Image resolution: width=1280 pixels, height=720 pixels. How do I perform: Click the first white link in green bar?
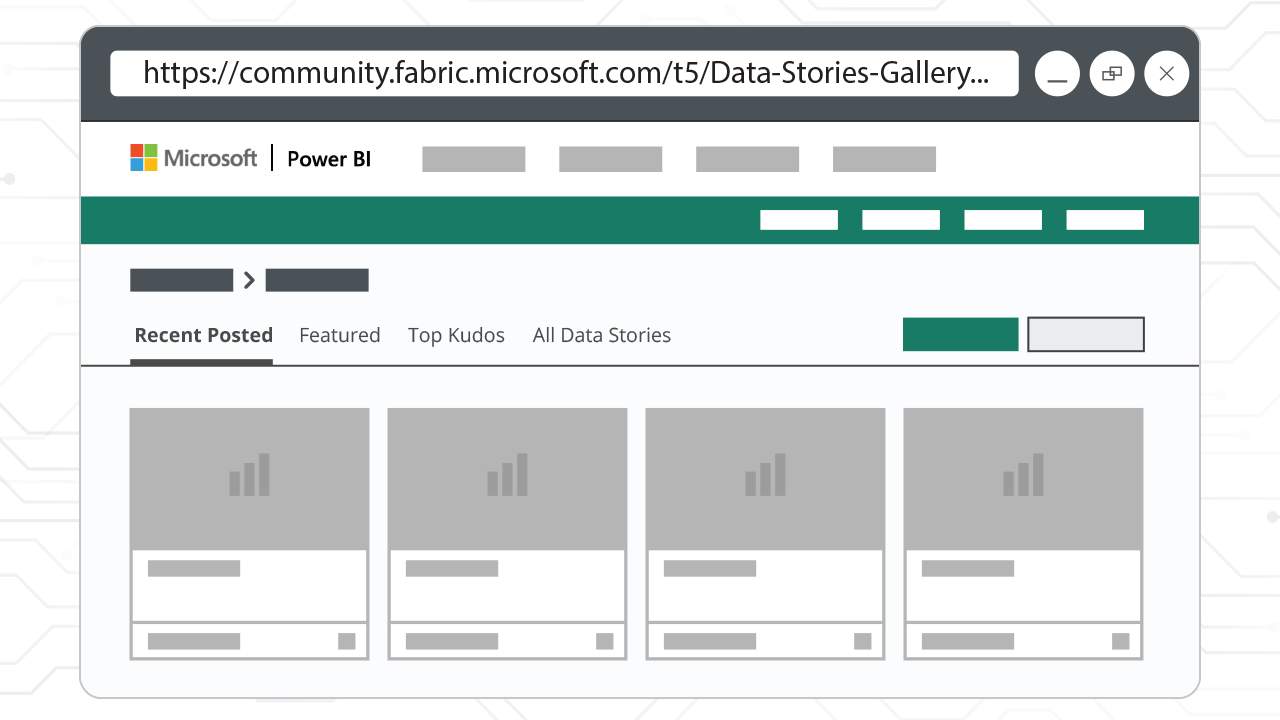(x=798, y=220)
